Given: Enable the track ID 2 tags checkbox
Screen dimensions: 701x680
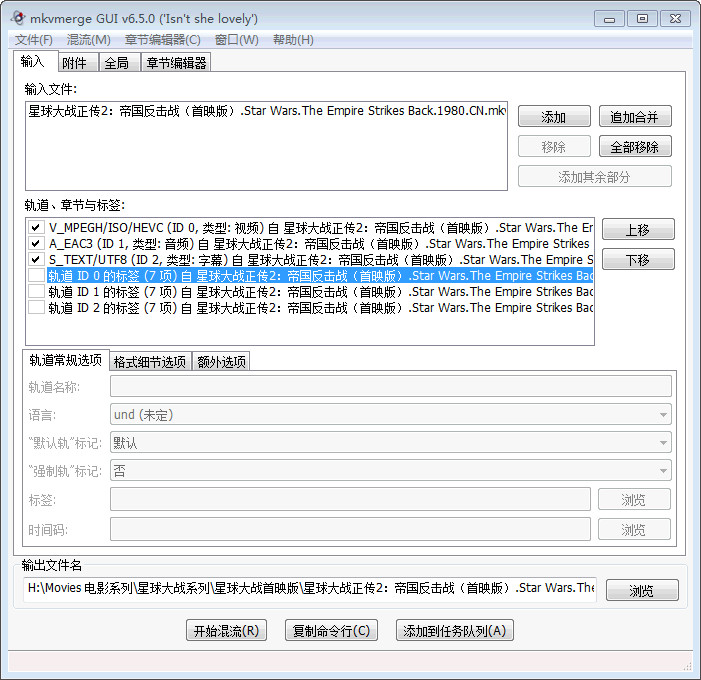Looking at the screenshot, I should [36, 308].
